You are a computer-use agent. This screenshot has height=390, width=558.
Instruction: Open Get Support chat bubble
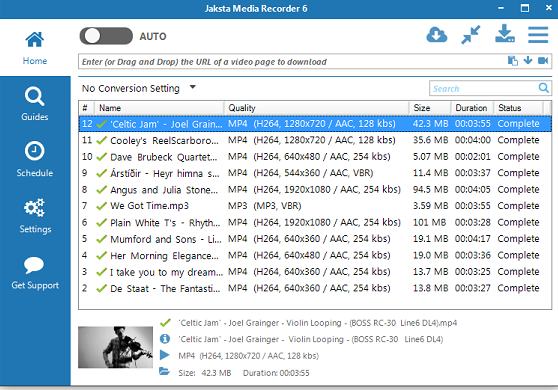pos(35,272)
